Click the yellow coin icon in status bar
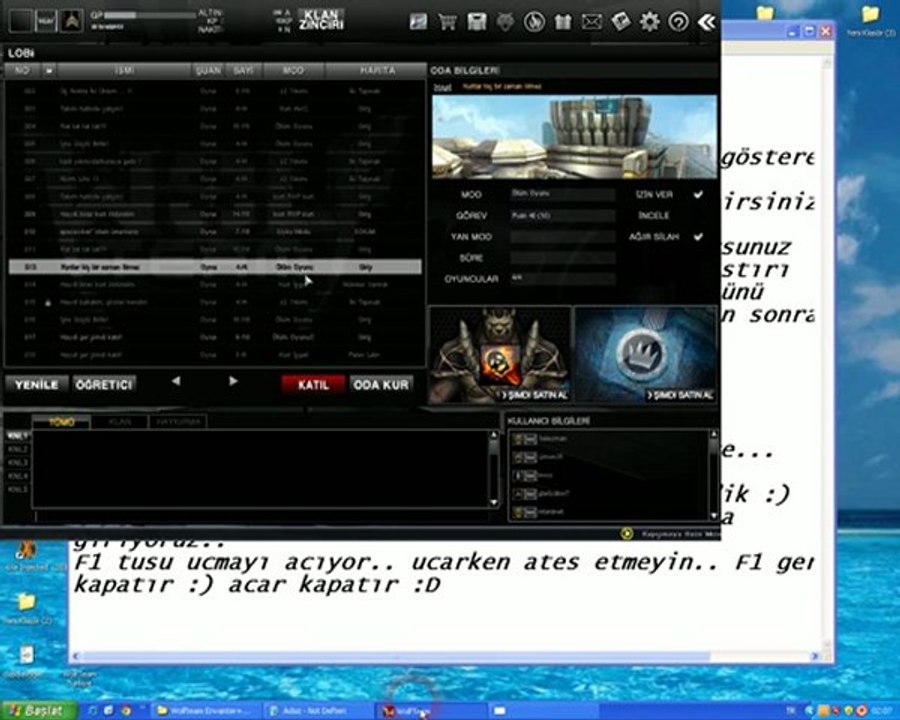The image size is (900, 720). [627, 533]
